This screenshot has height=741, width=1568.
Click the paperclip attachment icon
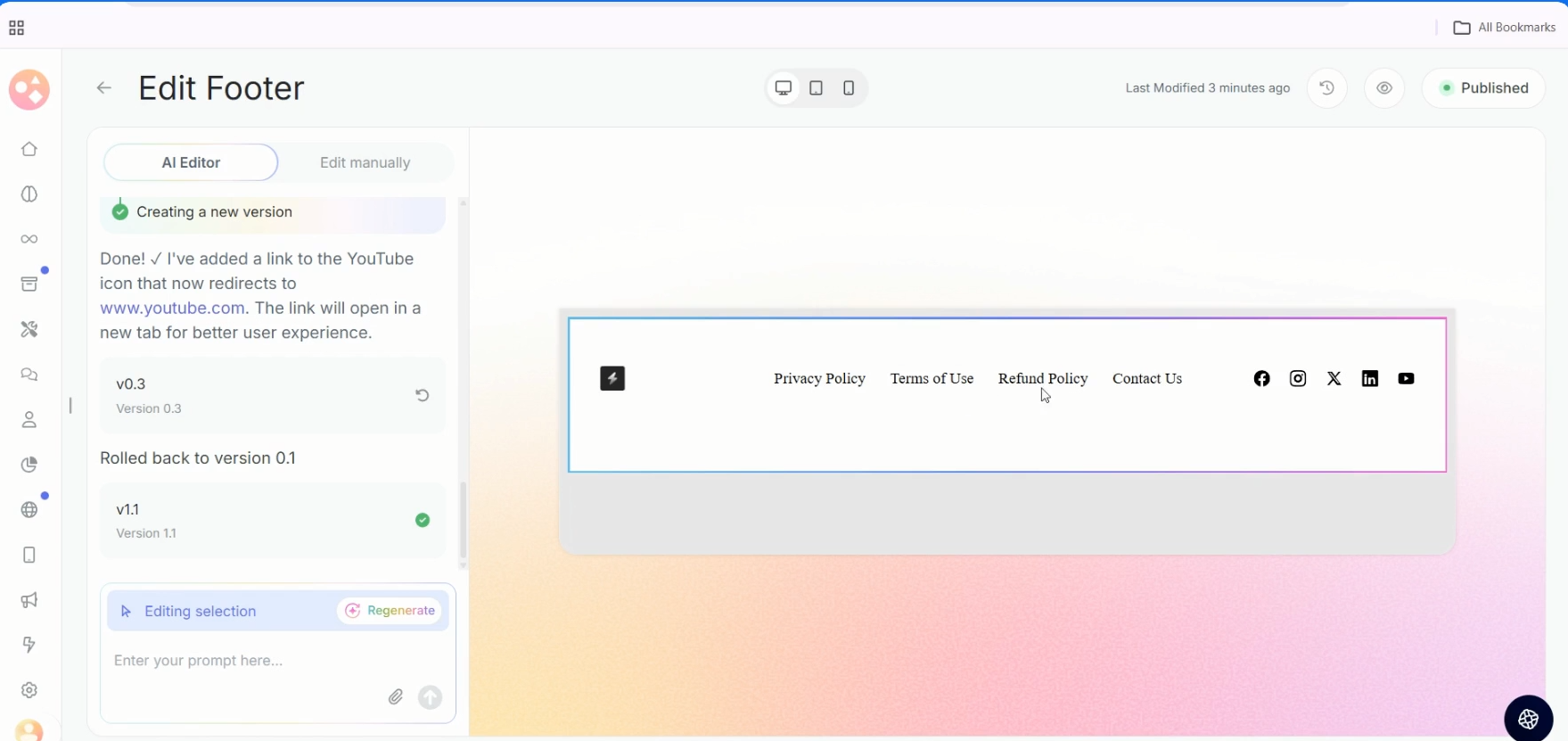pos(396,696)
